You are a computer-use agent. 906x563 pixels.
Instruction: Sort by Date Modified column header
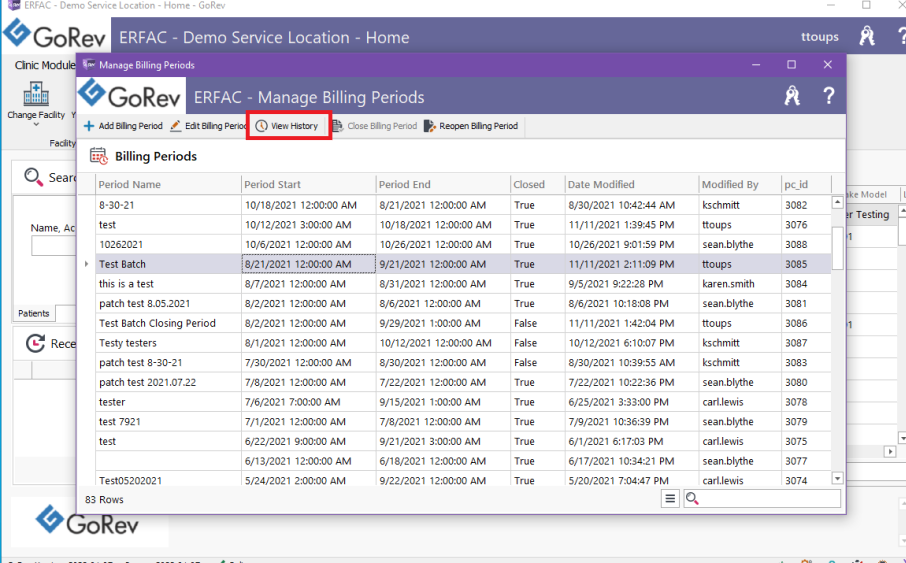[632, 184]
